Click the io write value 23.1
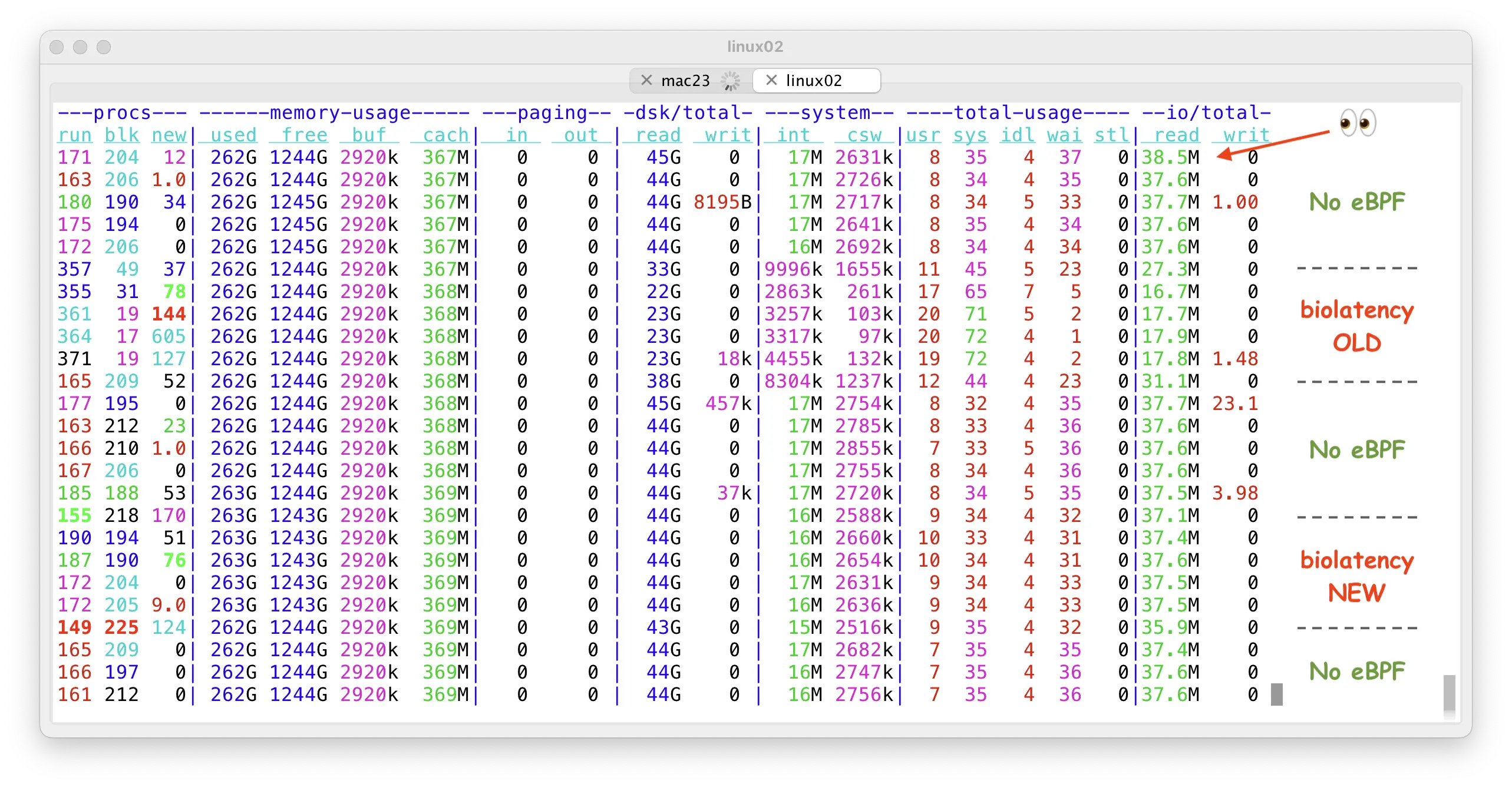The width and height of the screenshot is (1512, 787). (x=1236, y=404)
